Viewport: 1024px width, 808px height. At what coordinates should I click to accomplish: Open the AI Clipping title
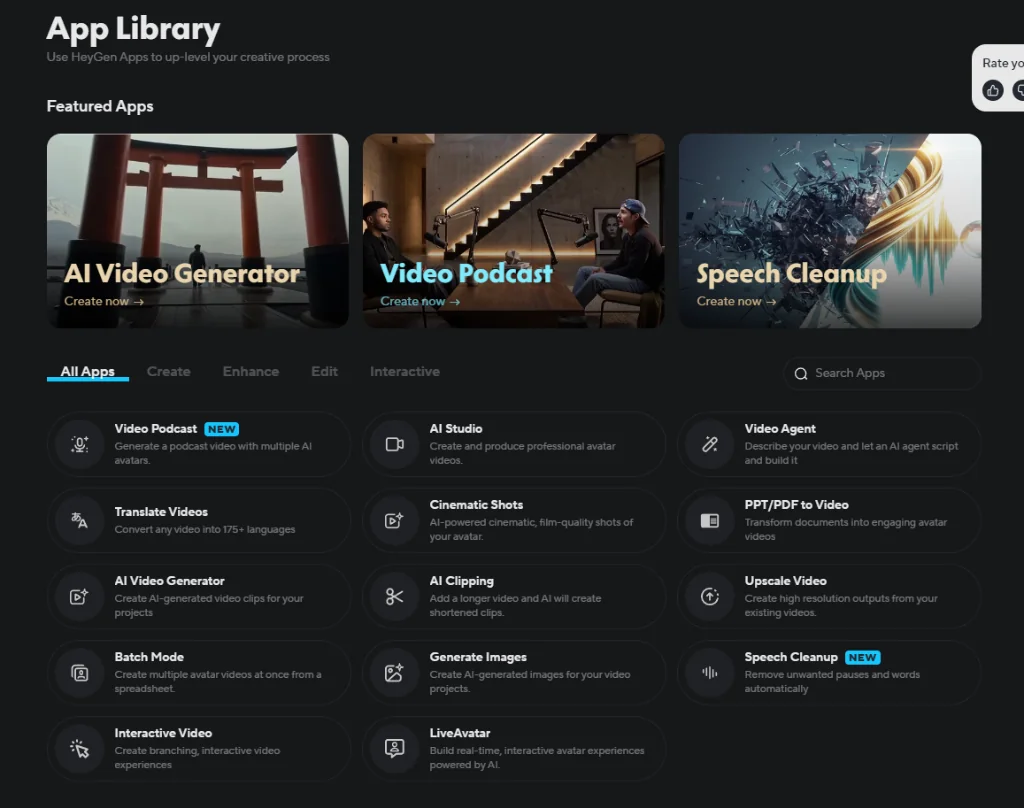pyautogui.click(x=461, y=581)
